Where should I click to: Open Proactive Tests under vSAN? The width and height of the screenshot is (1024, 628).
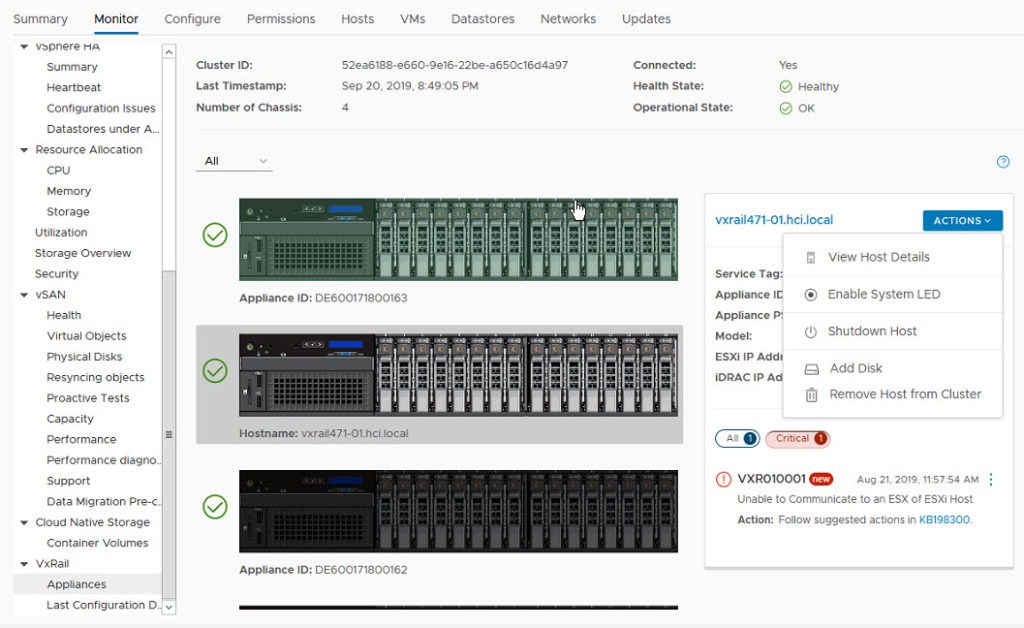[x=88, y=398]
